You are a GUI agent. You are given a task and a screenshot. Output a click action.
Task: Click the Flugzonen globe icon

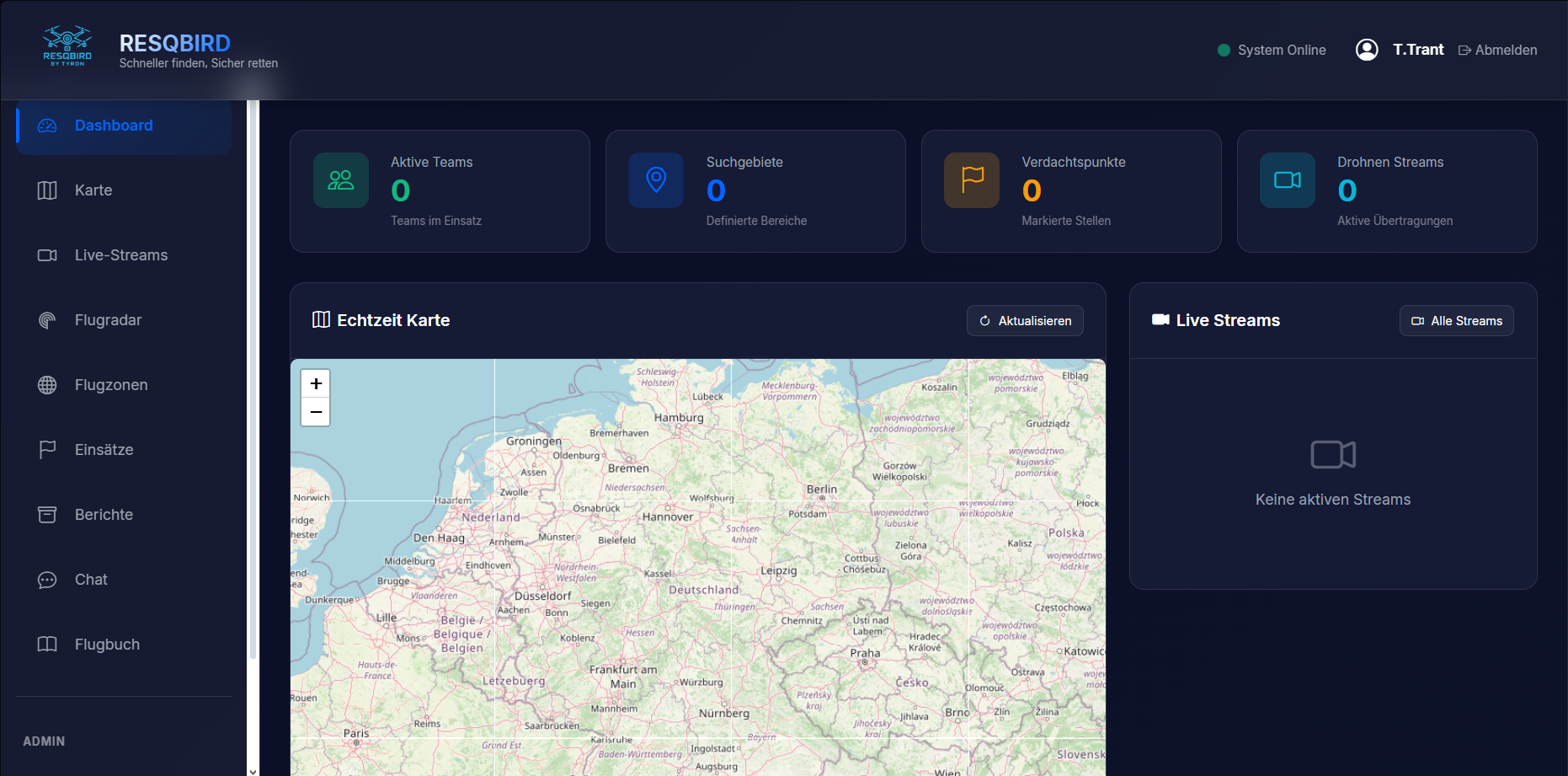click(x=47, y=384)
